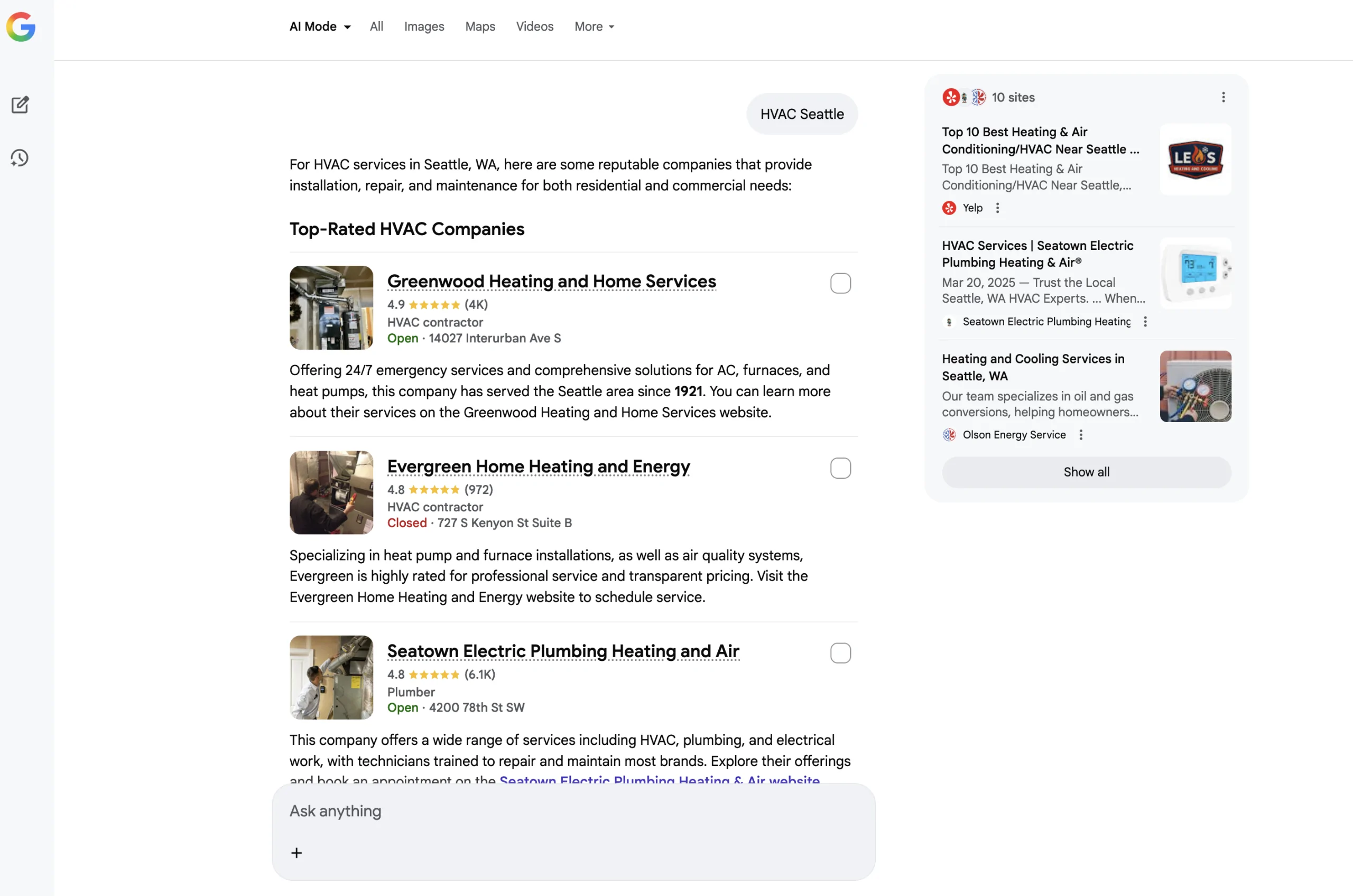
Task: Switch to the Maps tab
Action: 479,26
